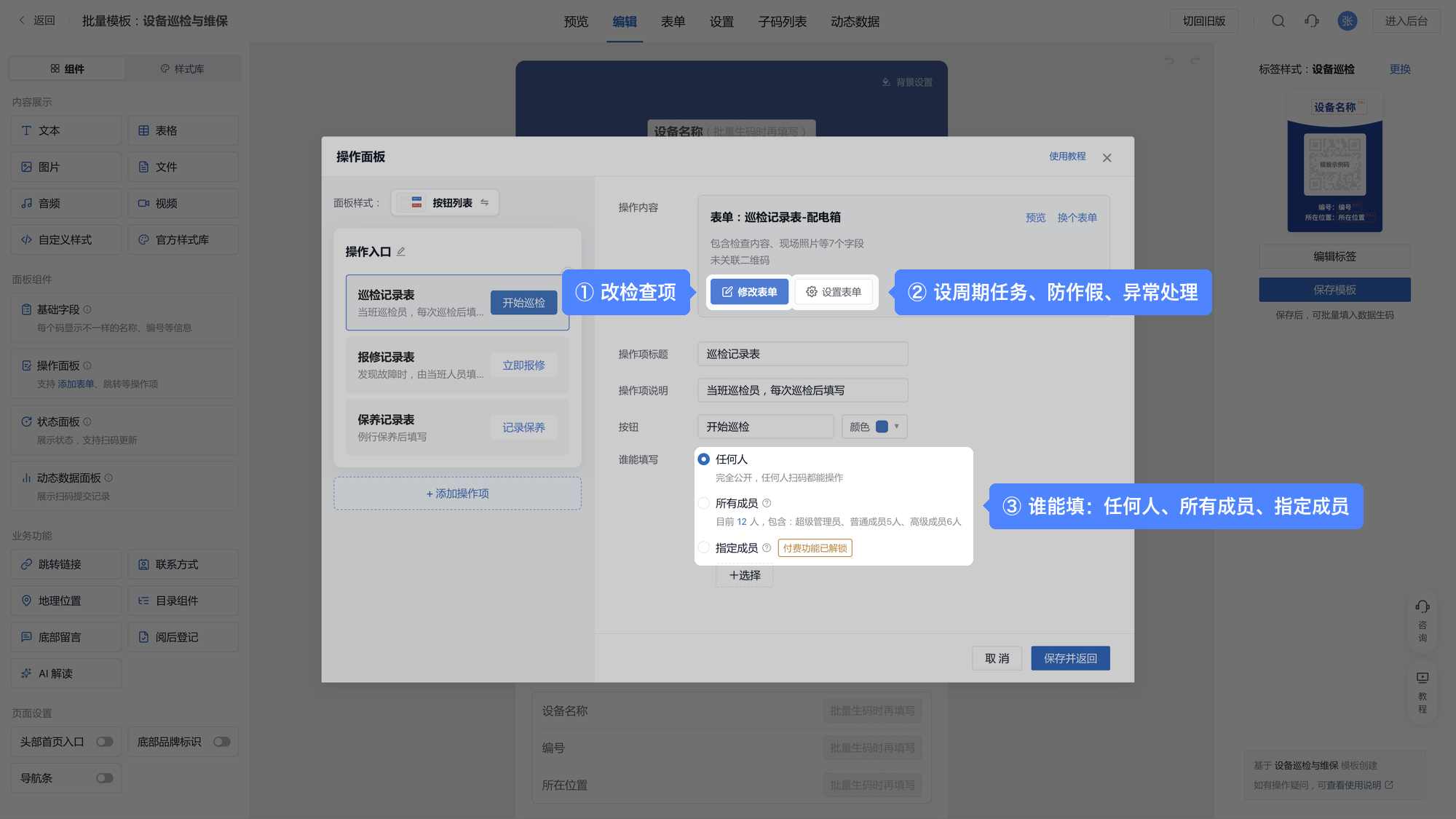Add the AI 解读 component
1456x819 pixels.
point(66,673)
